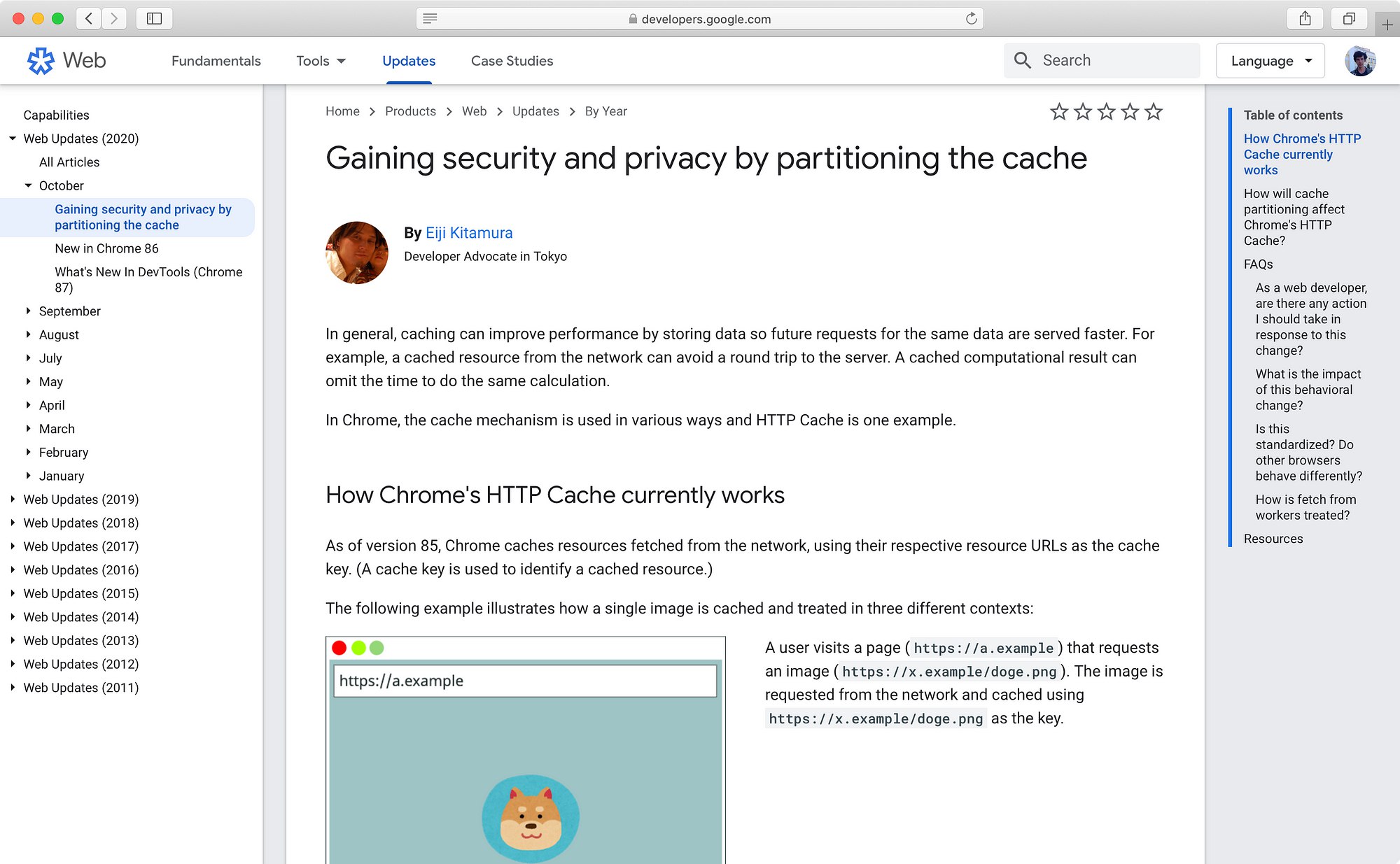Image resolution: width=1400 pixels, height=864 pixels.
Task: Expand the February section
Action: [x=28, y=452]
